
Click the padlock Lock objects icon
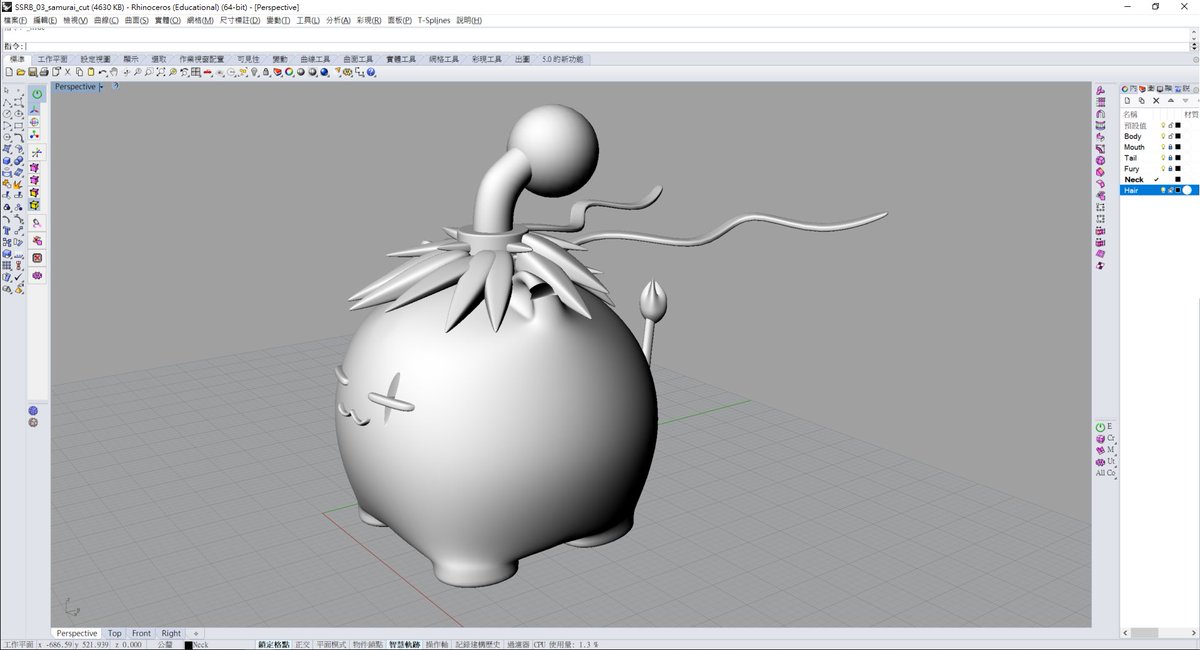click(x=266, y=72)
